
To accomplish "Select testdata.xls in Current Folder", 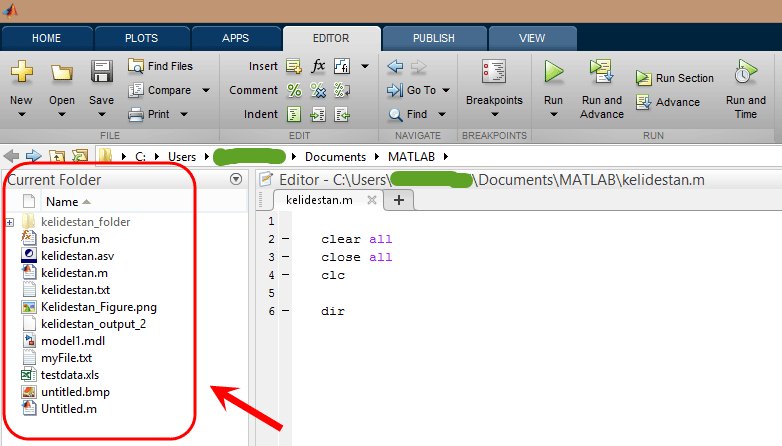I will coord(70,375).
